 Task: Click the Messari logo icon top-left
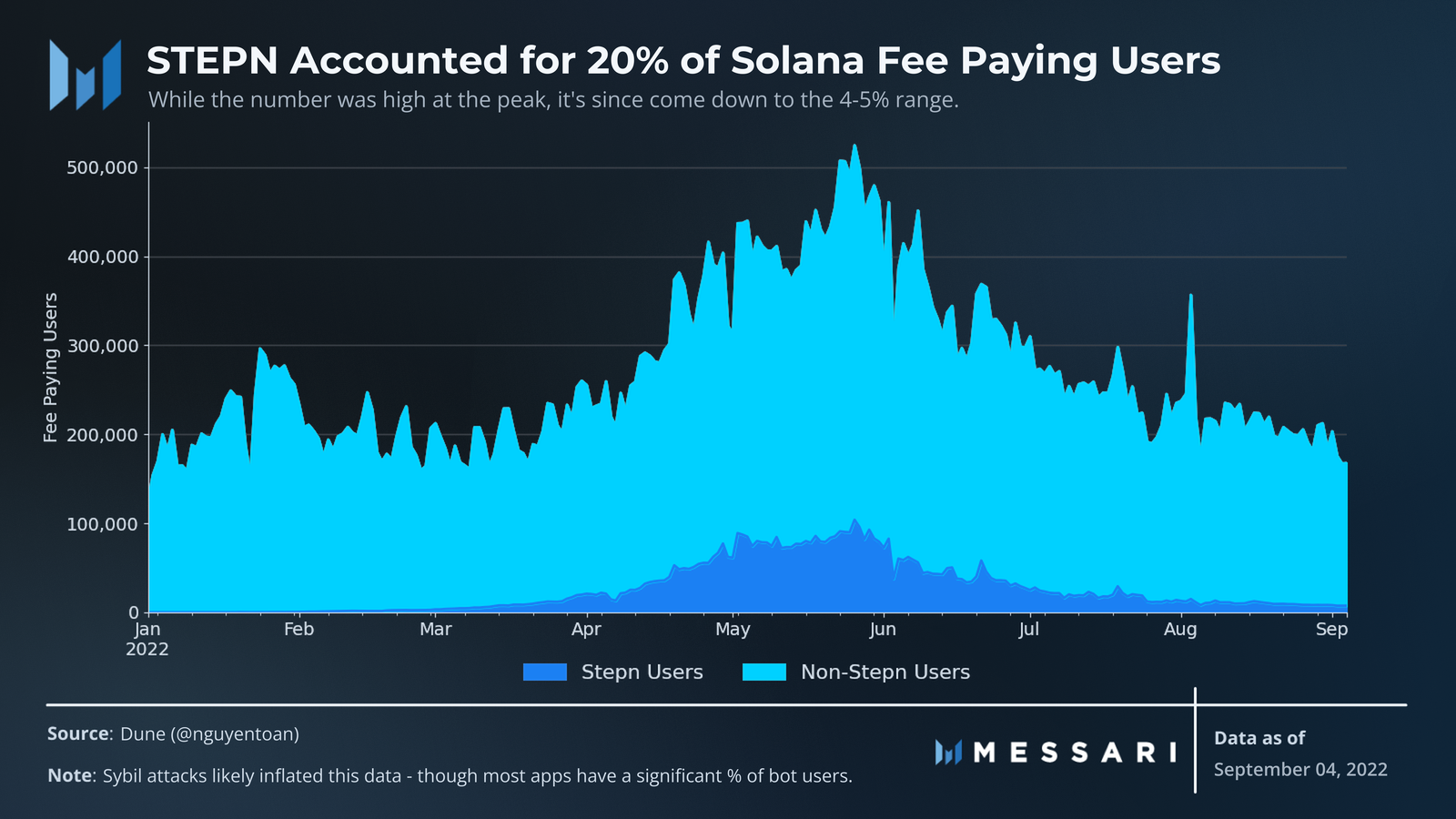point(86,75)
